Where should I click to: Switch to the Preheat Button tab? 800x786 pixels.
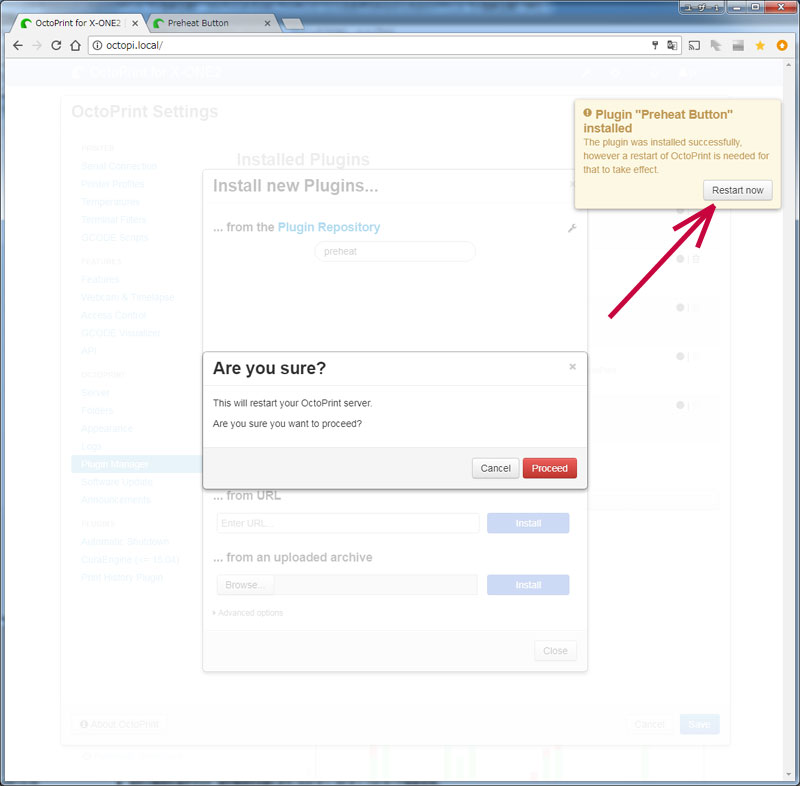(212, 23)
